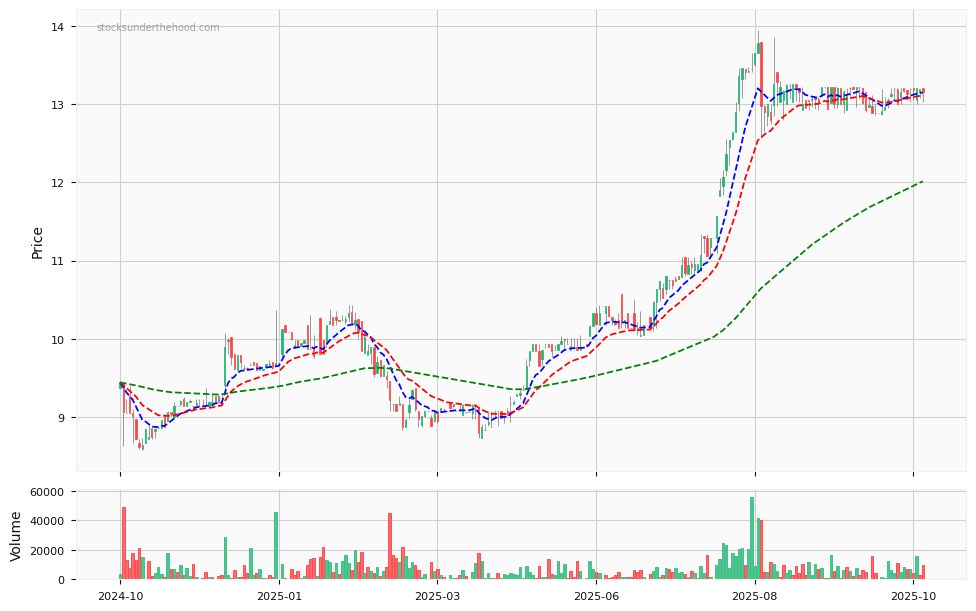Select the 2025-01 date tick label
The width and height of the screenshot is (976, 611).
pos(279,596)
